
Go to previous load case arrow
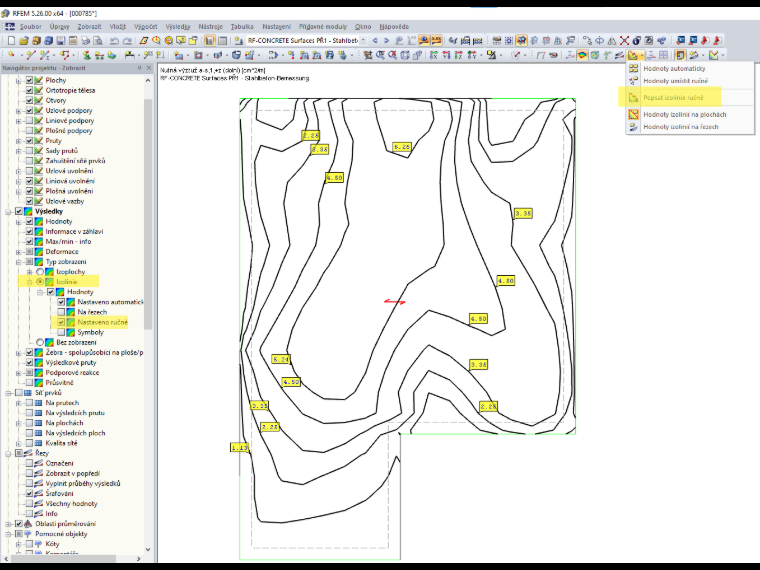click(x=375, y=41)
